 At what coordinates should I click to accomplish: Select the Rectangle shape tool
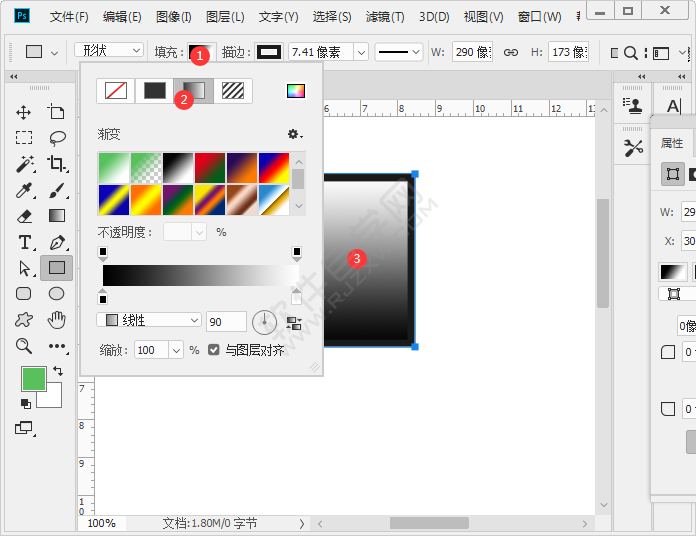tap(56, 268)
